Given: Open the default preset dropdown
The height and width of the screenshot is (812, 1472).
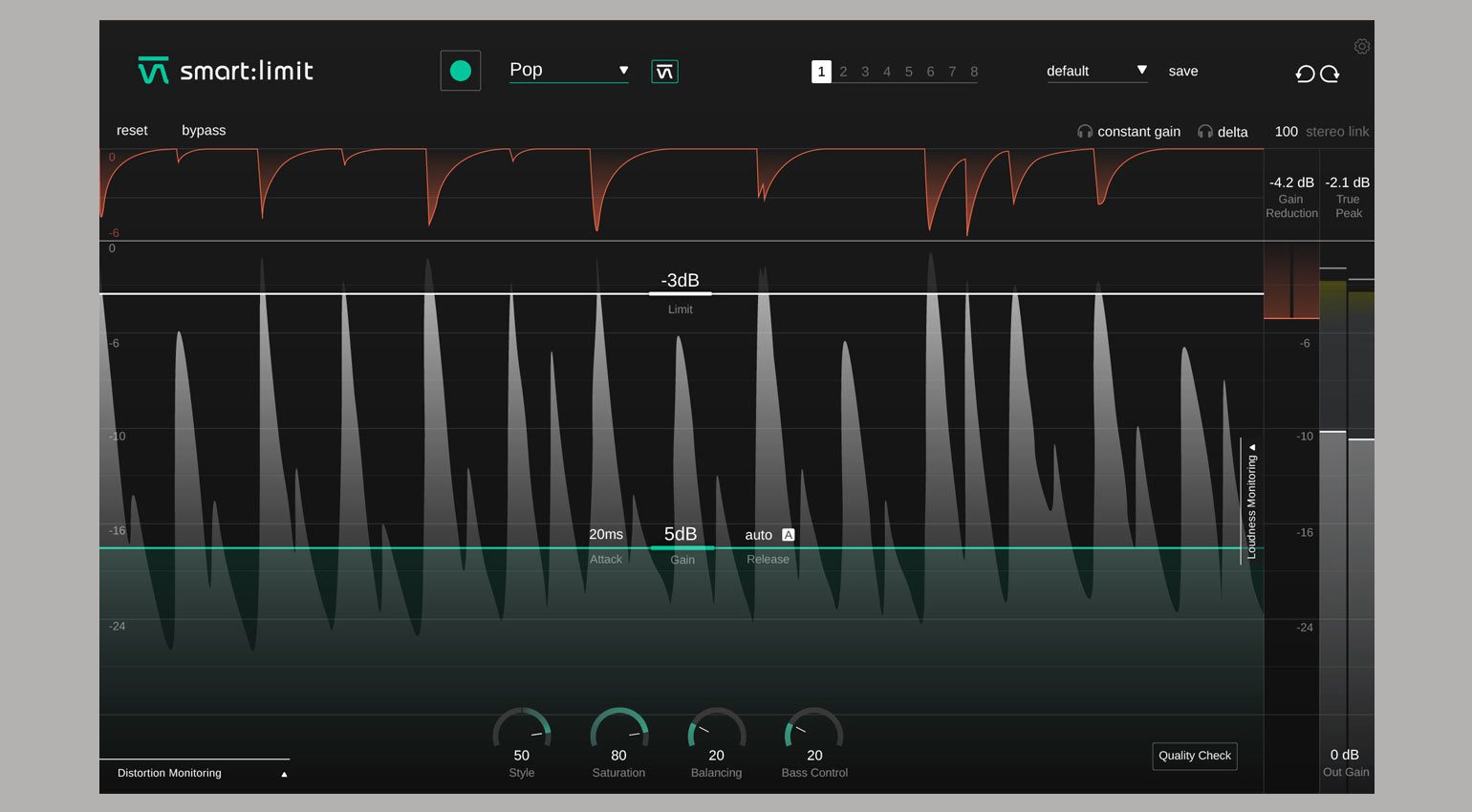Looking at the screenshot, I should point(1096,71).
